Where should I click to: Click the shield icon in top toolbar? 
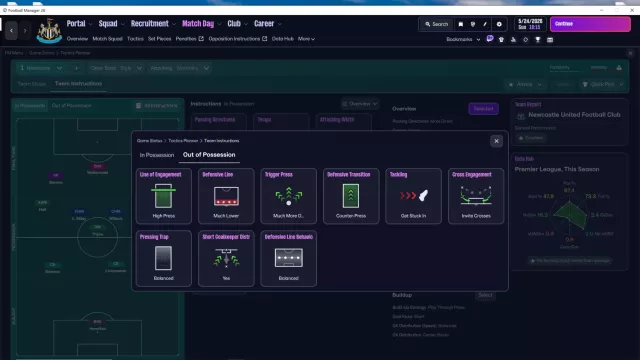coord(473,24)
